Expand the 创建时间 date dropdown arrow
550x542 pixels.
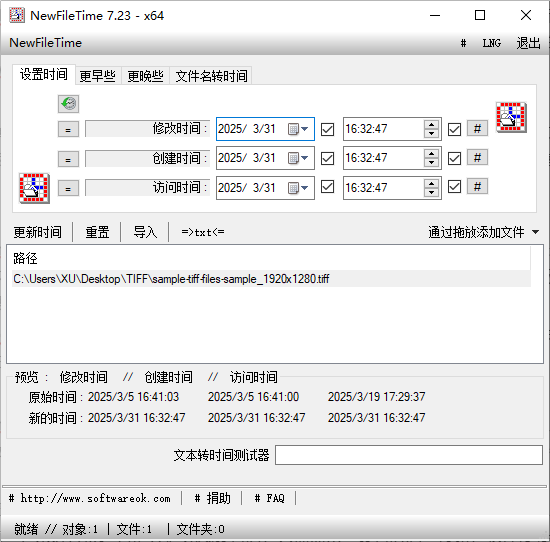(x=305, y=158)
